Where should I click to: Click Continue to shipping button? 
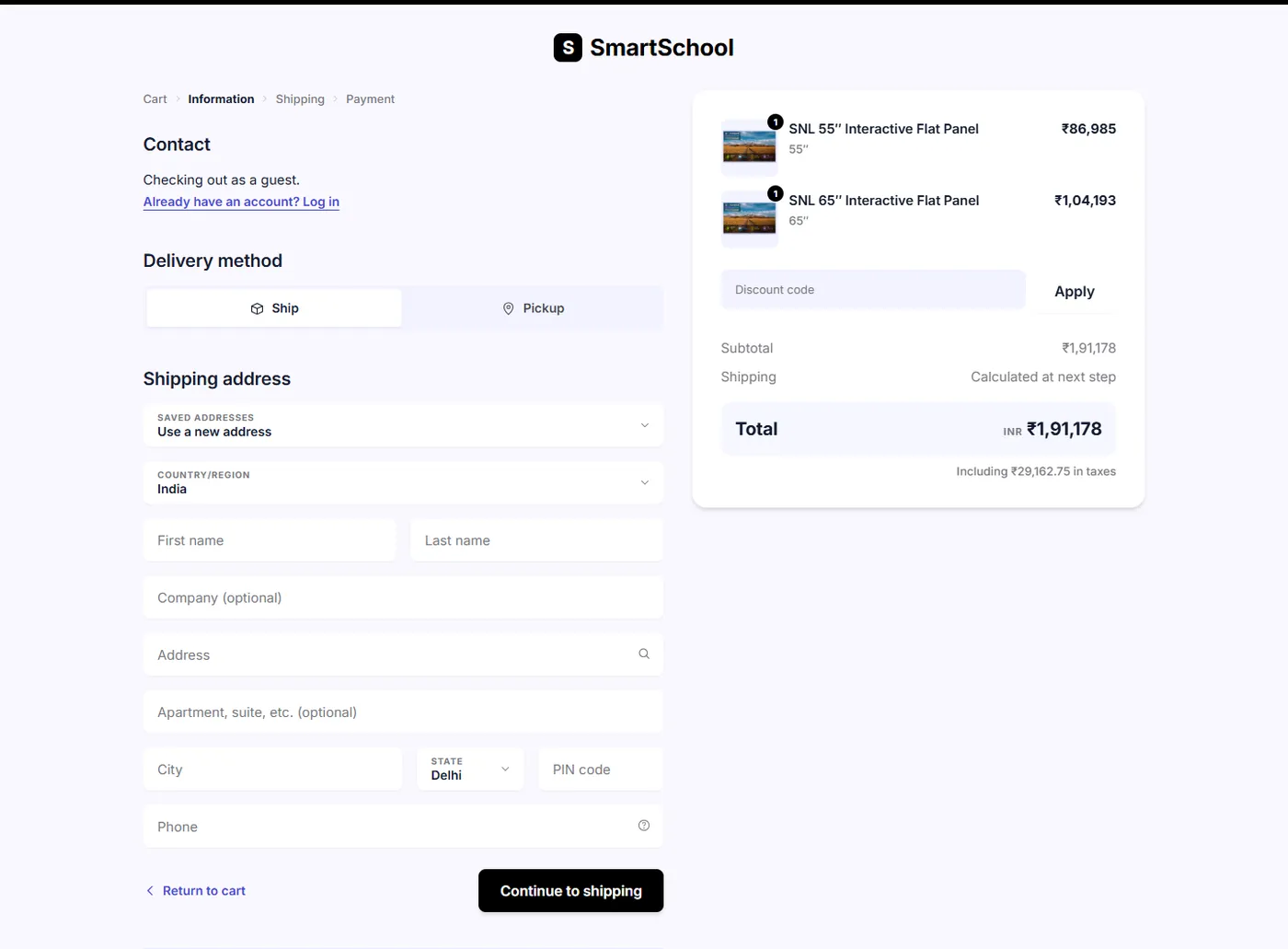(x=570, y=890)
